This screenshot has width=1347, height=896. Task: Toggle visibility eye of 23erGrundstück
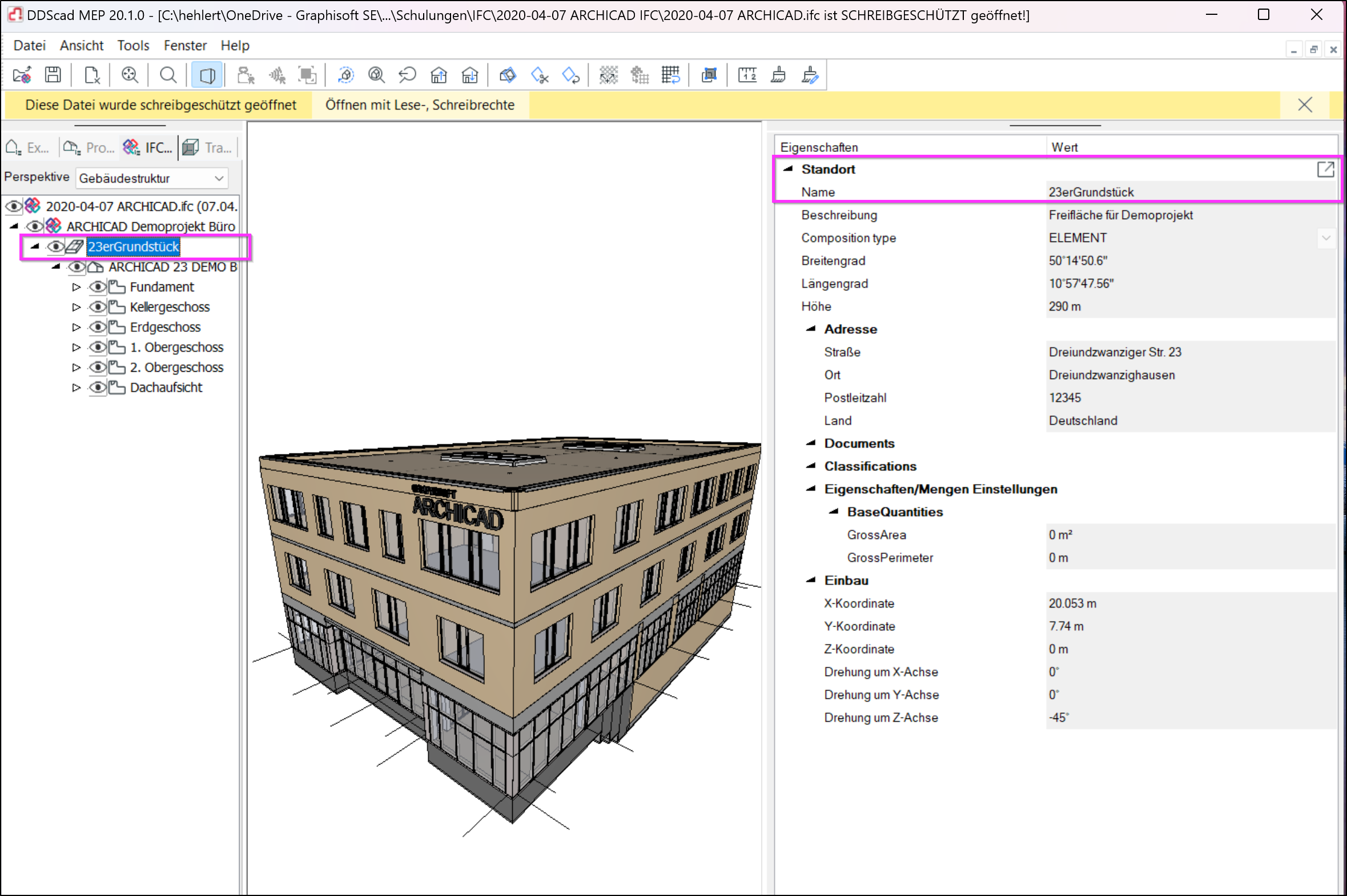[x=55, y=247]
